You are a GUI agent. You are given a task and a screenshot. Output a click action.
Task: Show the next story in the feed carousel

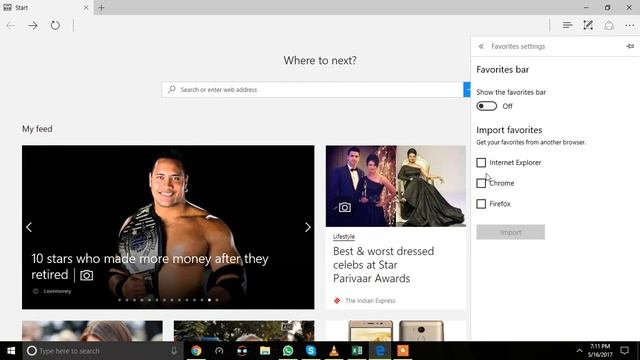(308, 227)
